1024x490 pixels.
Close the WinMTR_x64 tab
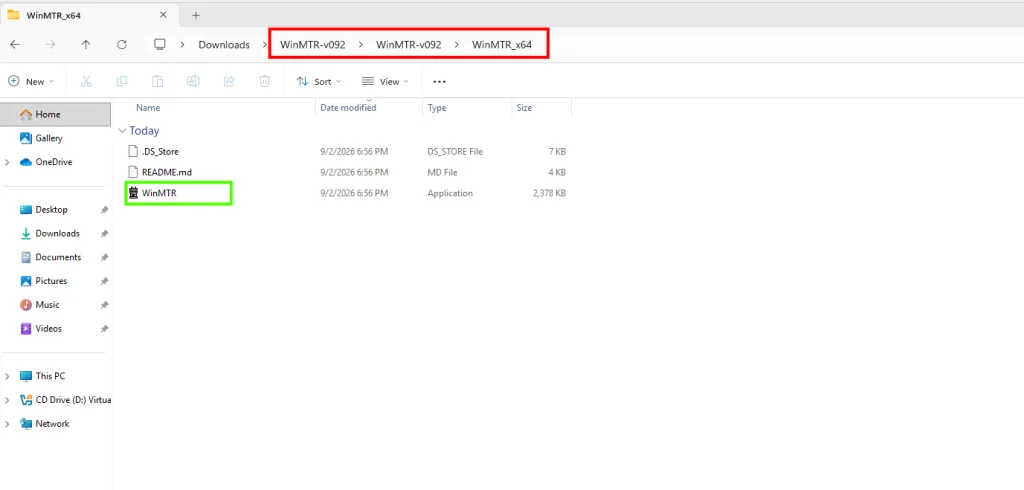click(163, 15)
